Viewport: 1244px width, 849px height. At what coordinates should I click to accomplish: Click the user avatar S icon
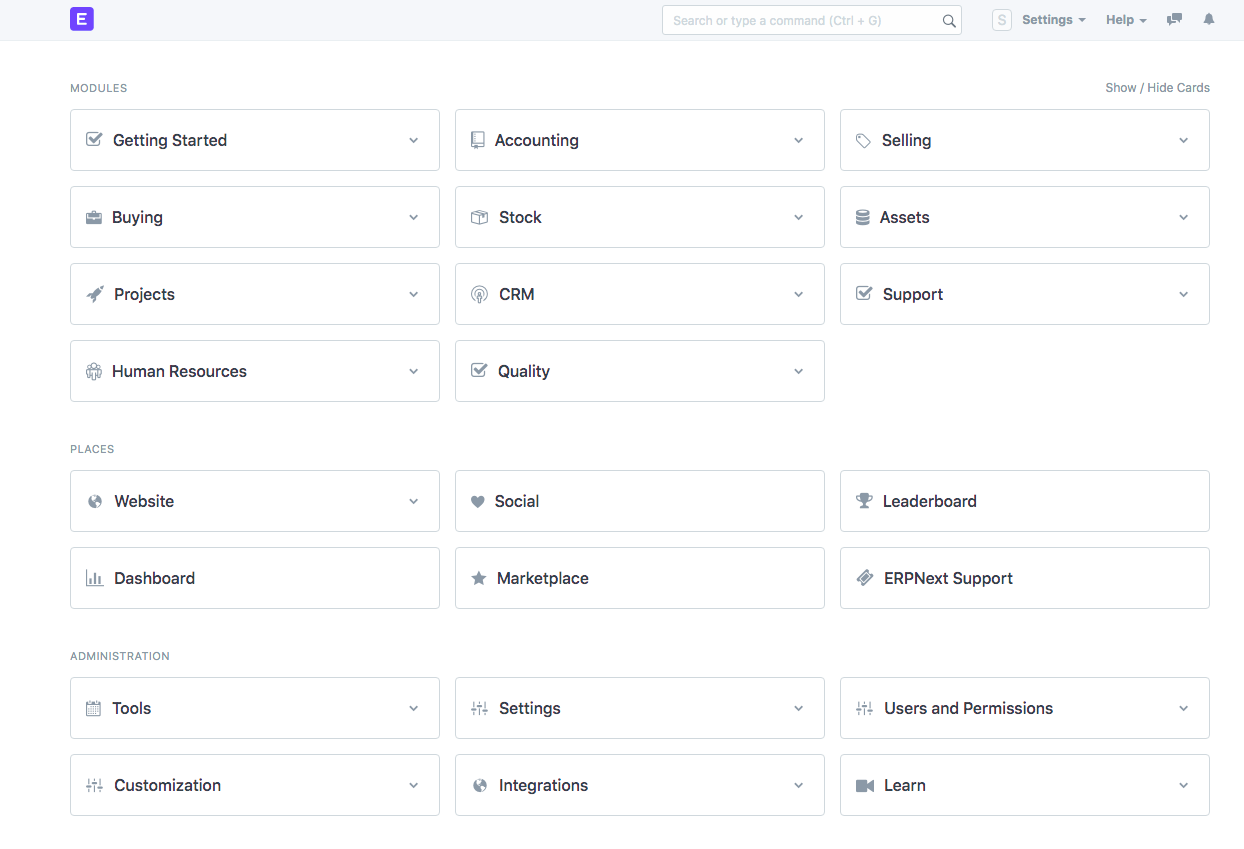coord(1002,20)
